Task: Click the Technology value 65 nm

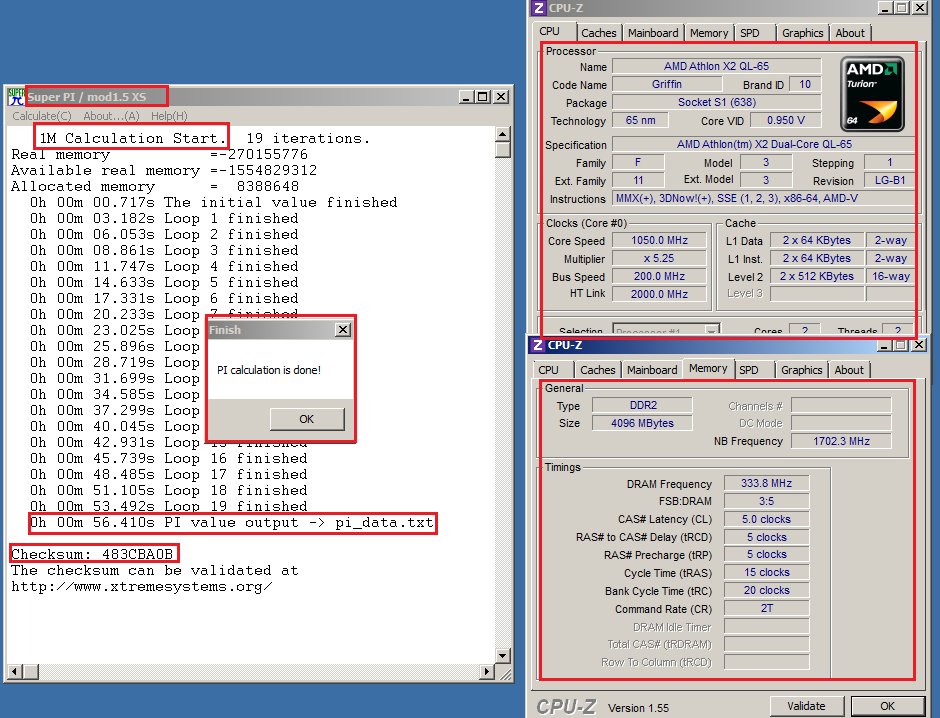Action: click(x=640, y=120)
